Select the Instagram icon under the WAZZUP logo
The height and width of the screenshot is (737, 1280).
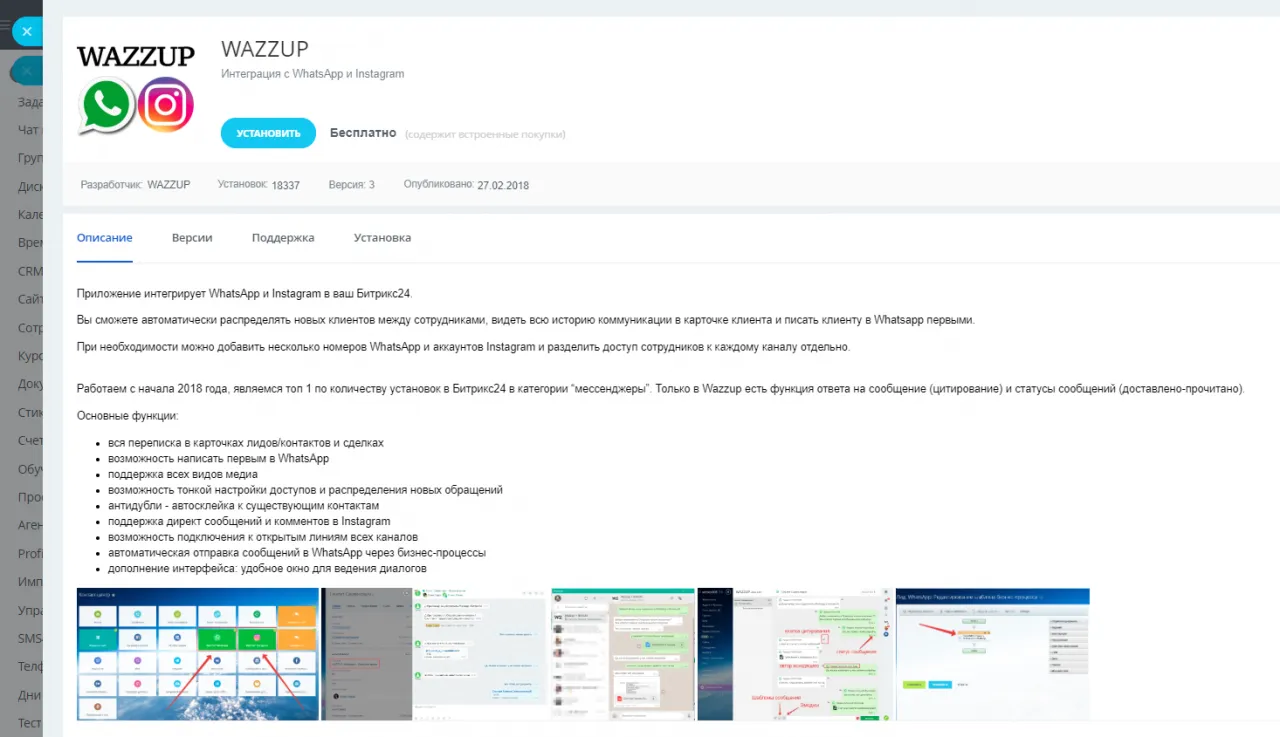tap(165, 104)
